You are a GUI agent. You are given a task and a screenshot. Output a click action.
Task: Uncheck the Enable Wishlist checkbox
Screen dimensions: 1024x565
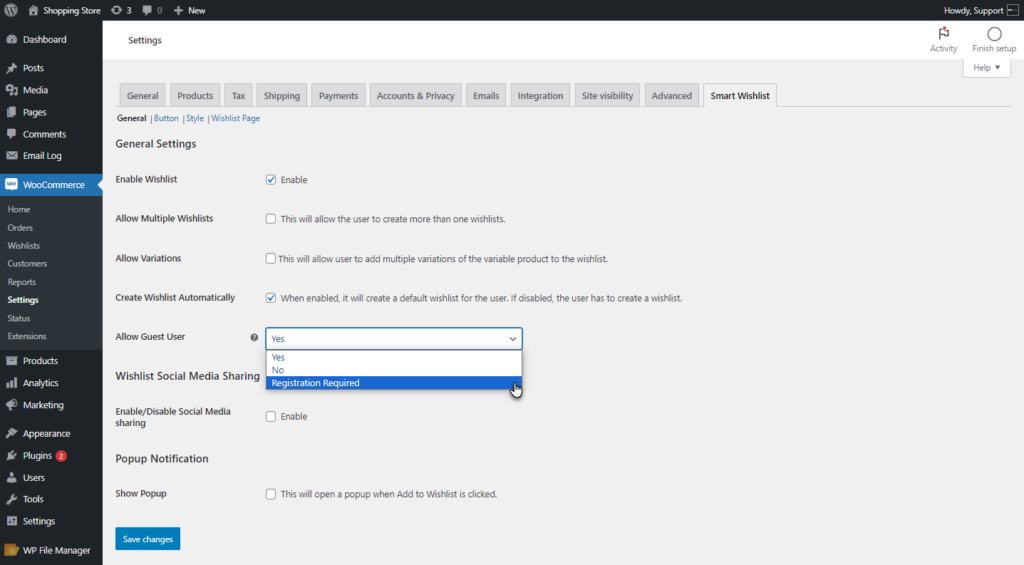pos(270,180)
